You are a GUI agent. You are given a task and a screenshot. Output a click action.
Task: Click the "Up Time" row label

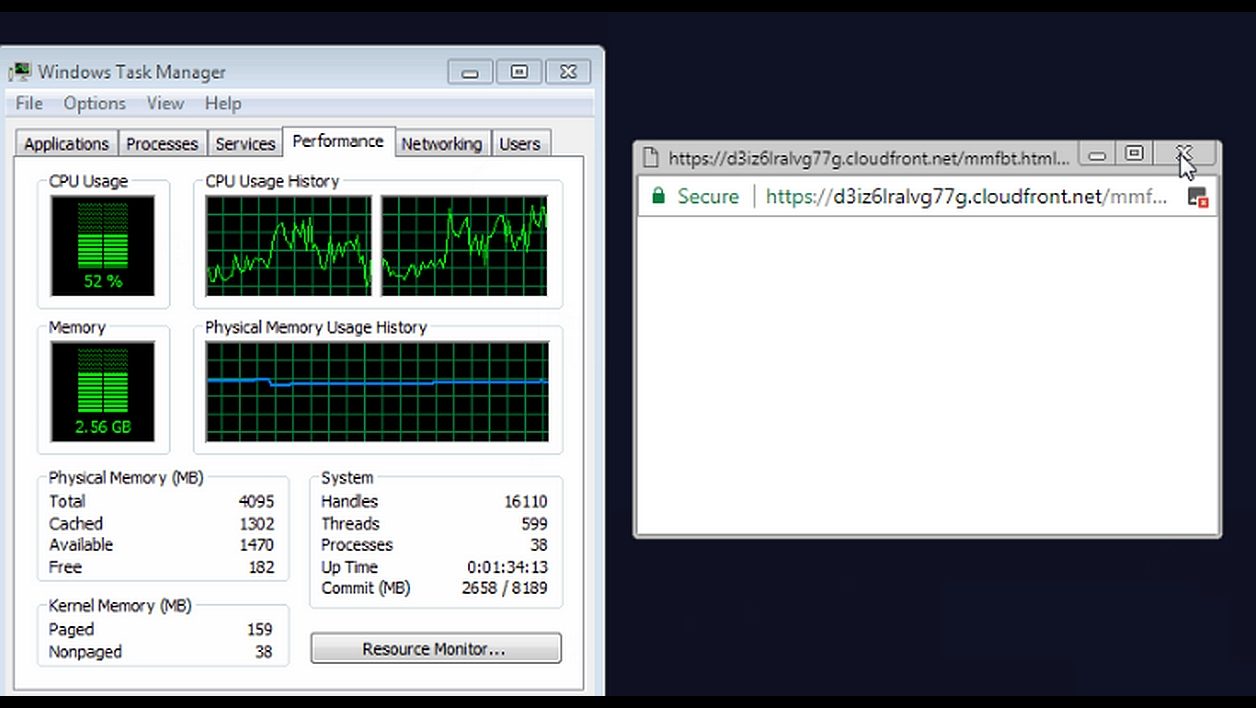pyautogui.click(x=349, y=567)
